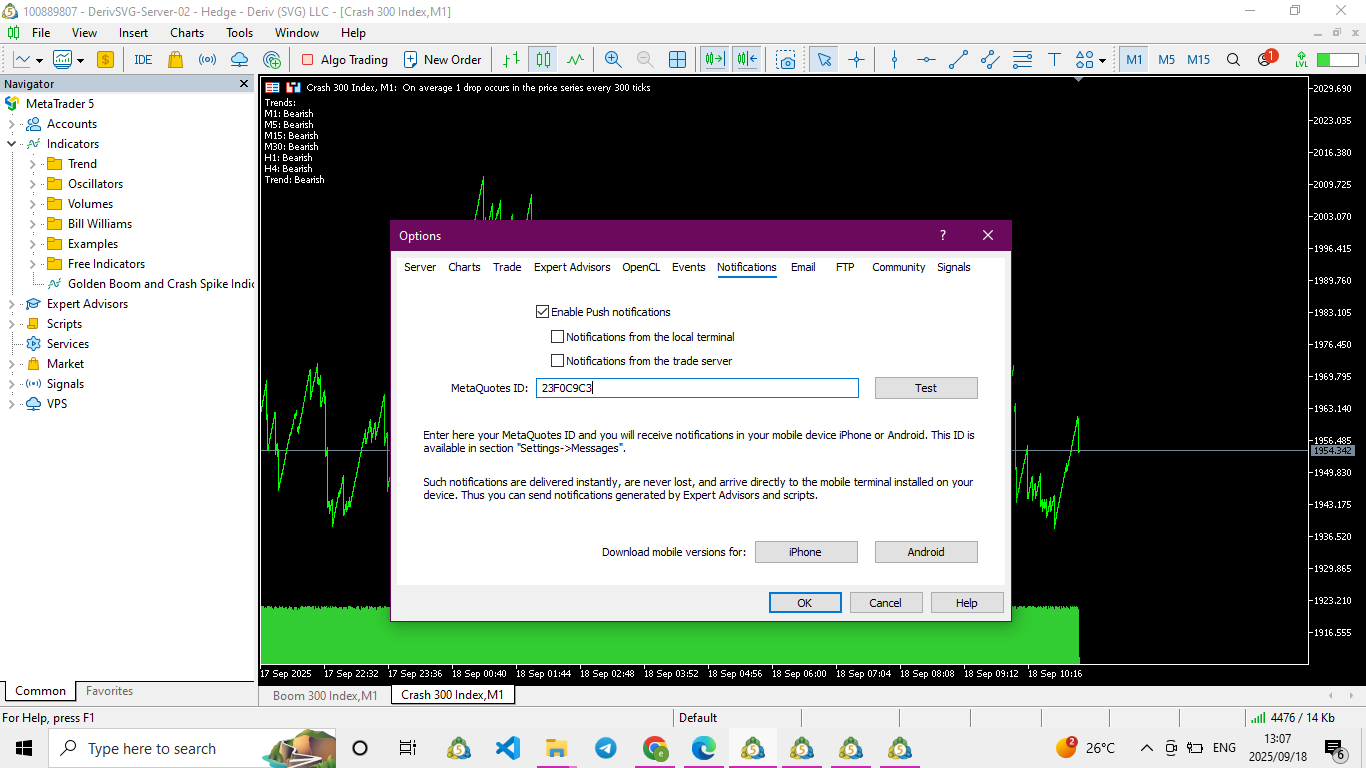This screenshot has width=1366, height=768.
Task: Select the Crosshair cursor tool
Action: (x=856, y=60)
